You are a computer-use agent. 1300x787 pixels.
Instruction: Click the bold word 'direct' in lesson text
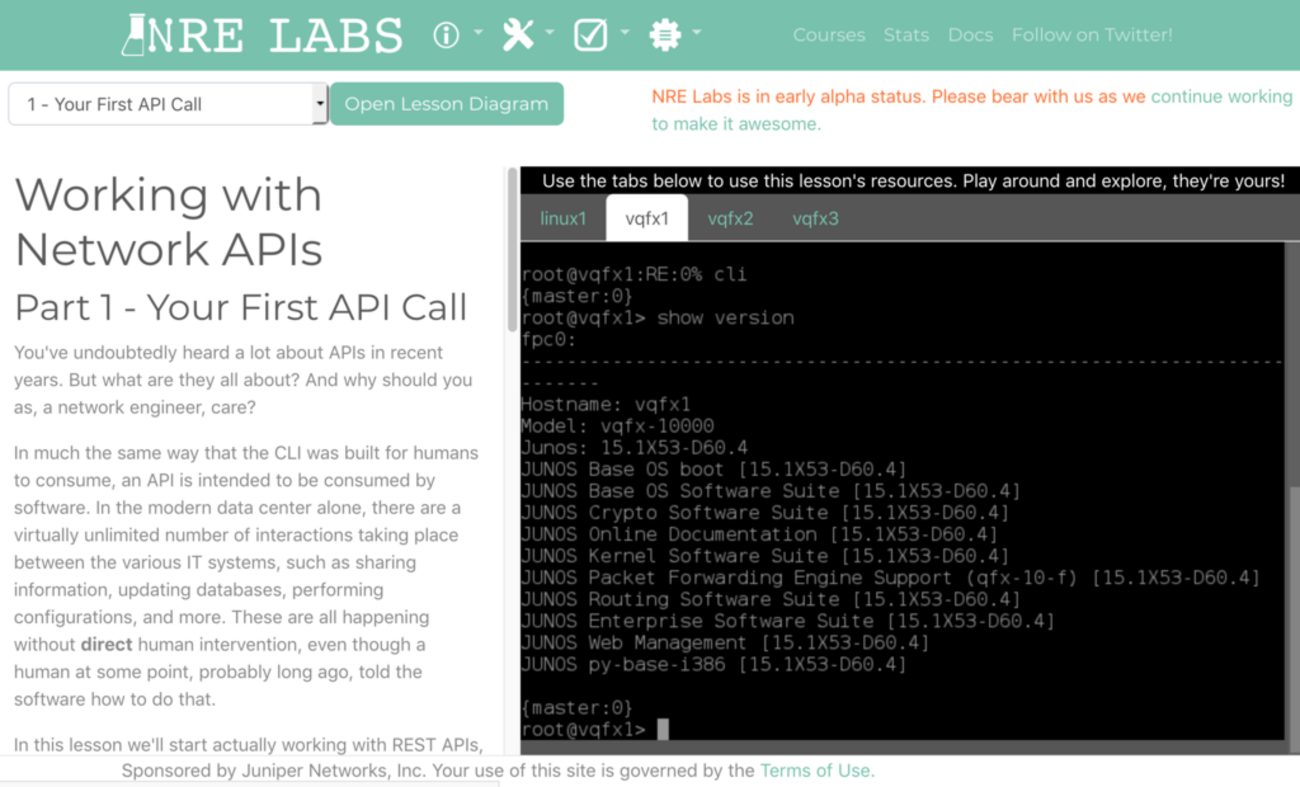[x=106, y=645]
